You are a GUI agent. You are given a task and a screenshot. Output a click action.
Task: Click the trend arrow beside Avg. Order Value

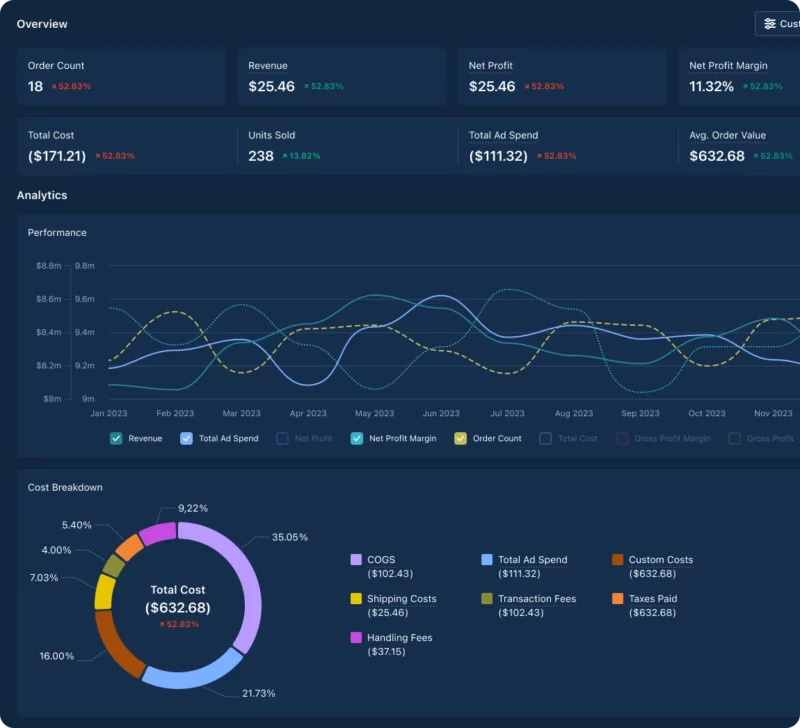756,156
